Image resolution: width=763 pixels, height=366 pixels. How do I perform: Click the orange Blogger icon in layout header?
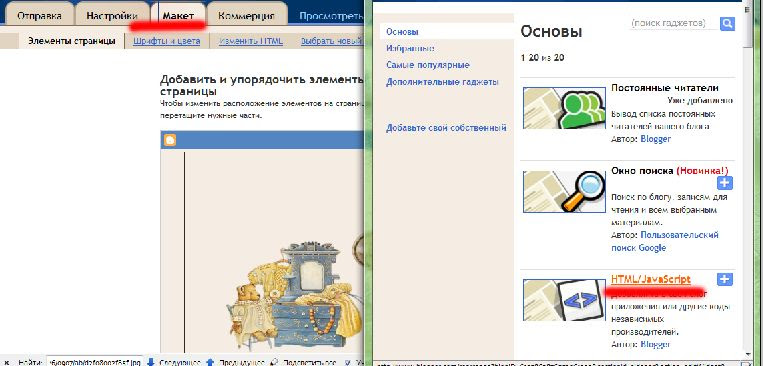coord(170,141)
